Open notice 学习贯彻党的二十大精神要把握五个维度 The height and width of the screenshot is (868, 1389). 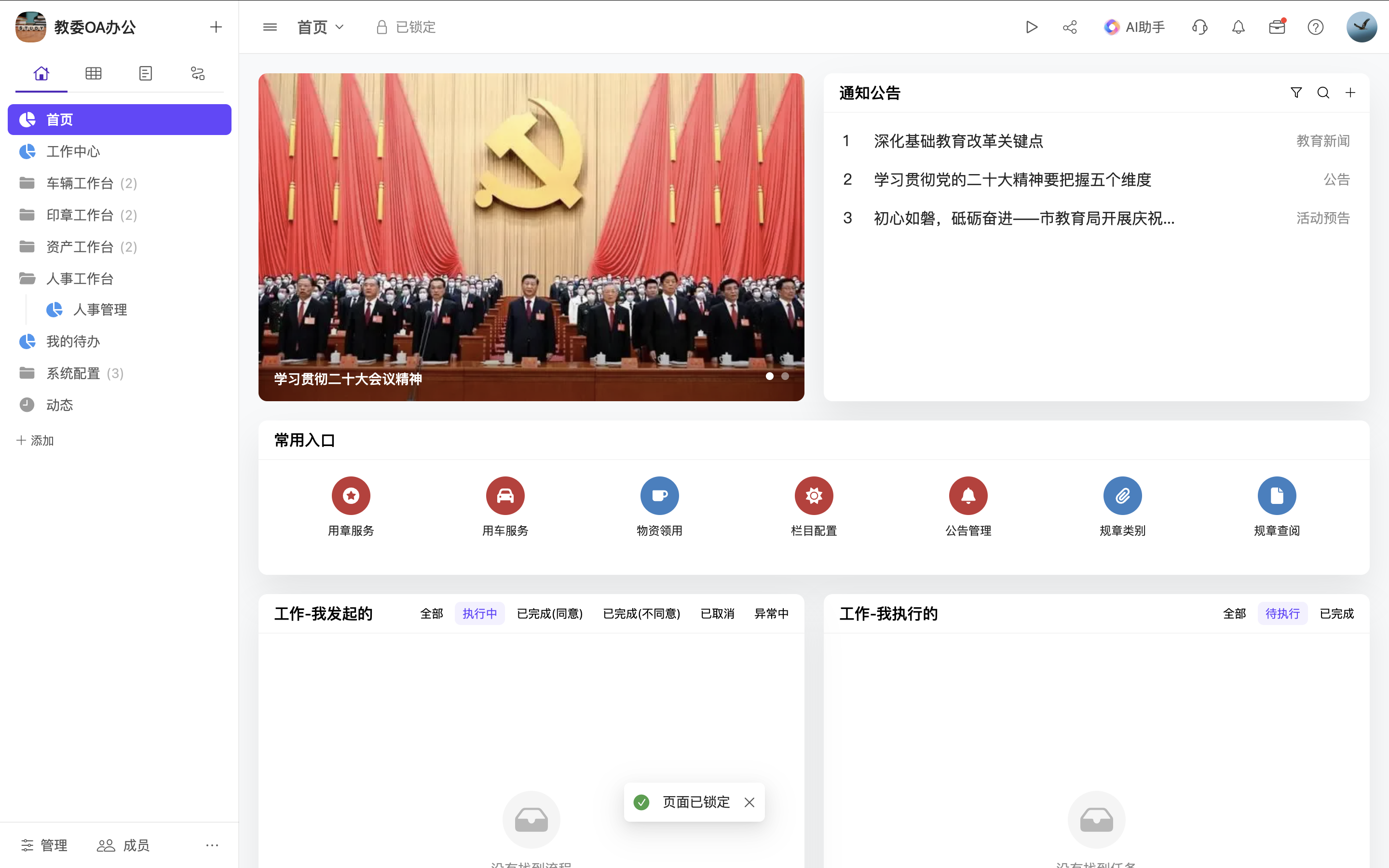[1012, 180]
